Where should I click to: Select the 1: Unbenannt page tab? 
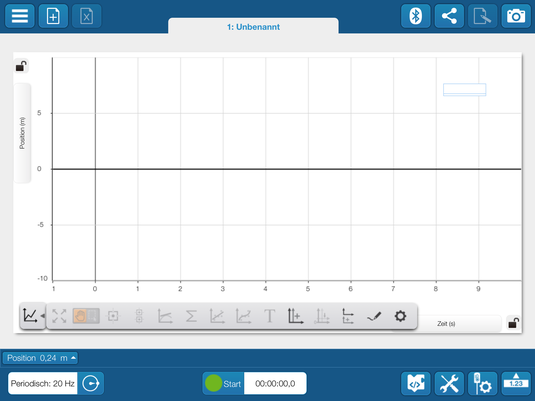coord(253,27)
